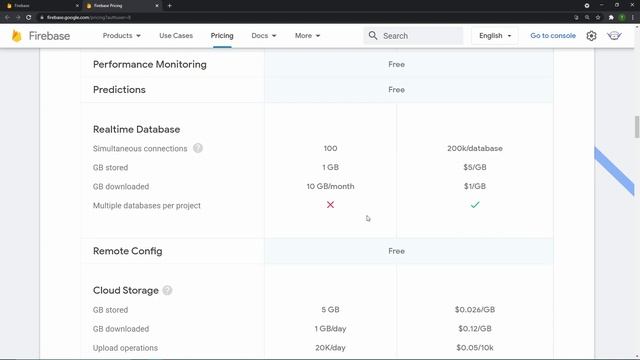Image resolution: width=640 pixels, height=360 pixels.
Task: Click the Firebase flame logo
Action: [x=16, y=36]
